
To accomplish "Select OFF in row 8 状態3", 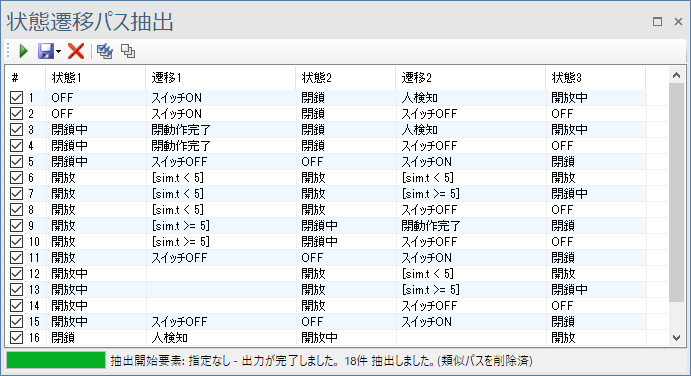I will [562, 209].
